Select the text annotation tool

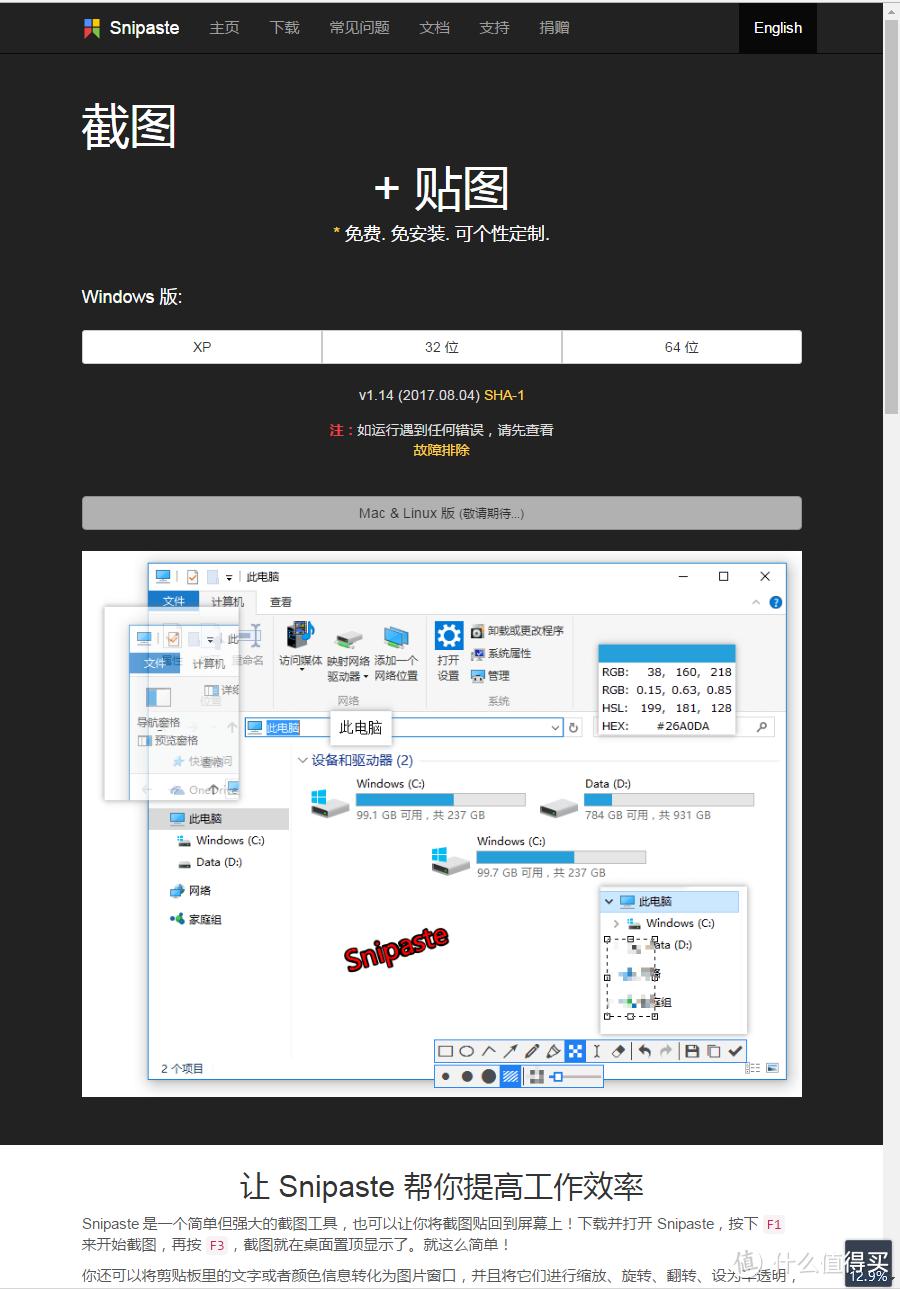596,1051
